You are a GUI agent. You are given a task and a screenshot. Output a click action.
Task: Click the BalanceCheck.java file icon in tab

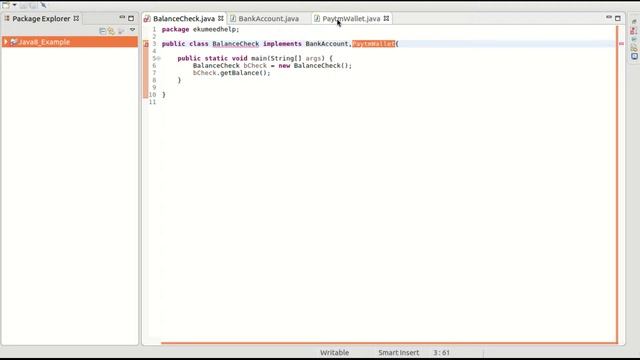147,18
